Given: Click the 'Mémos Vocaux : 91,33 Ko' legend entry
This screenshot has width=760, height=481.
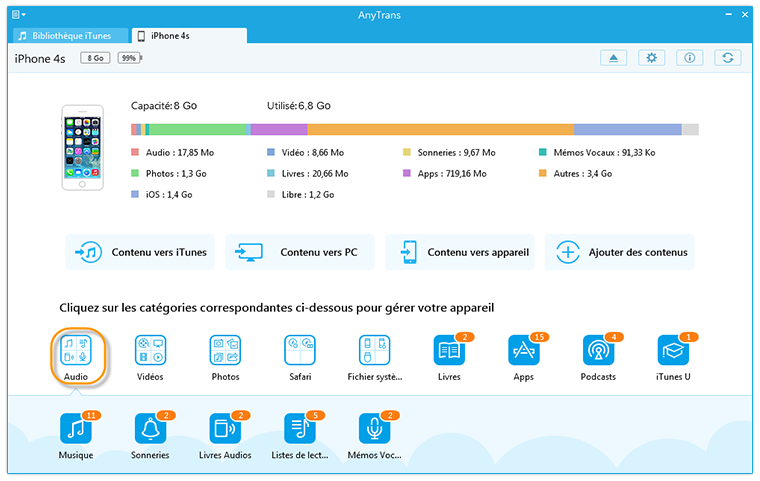Looking at the screenshot, I should click(x=597, y=153).
